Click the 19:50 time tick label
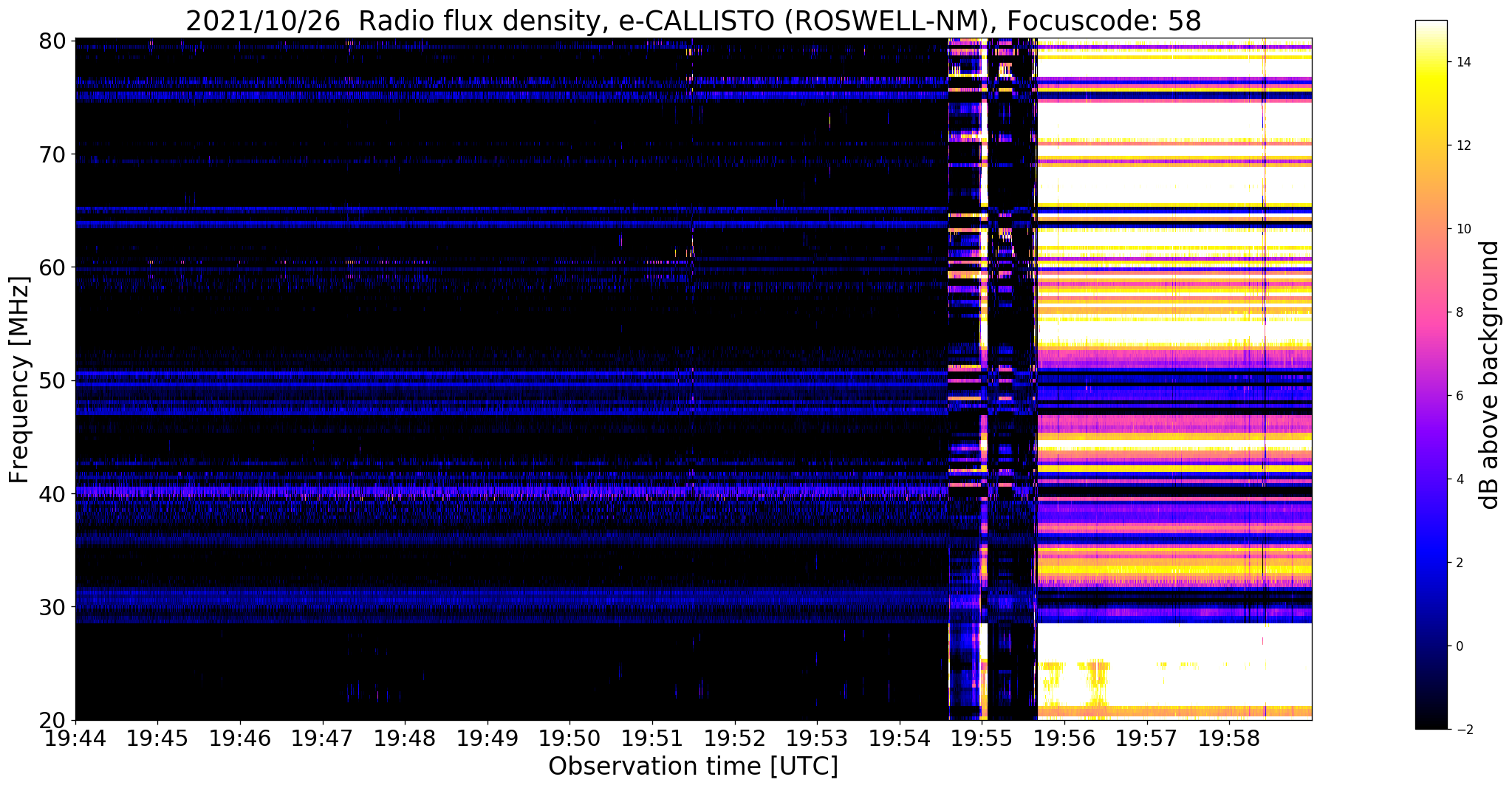This screenshot has width=1512, height=788. tap(569, 739)
